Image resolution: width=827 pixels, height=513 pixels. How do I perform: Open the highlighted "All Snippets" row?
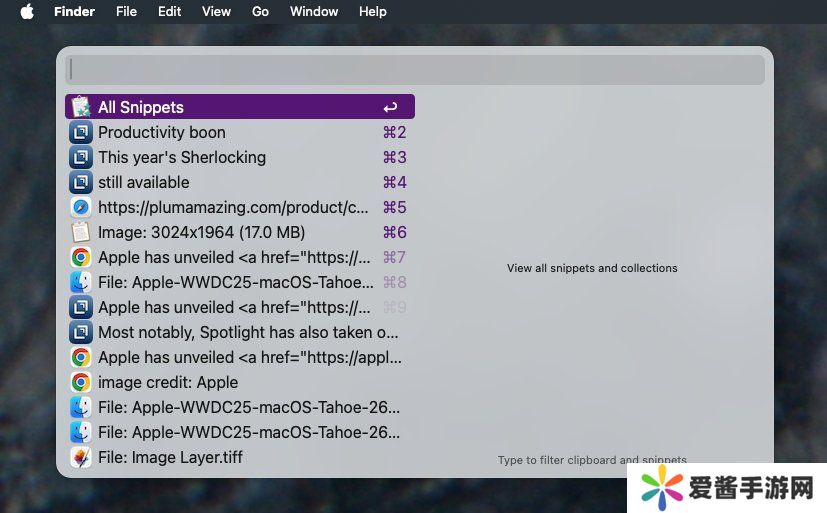[240, 107]
